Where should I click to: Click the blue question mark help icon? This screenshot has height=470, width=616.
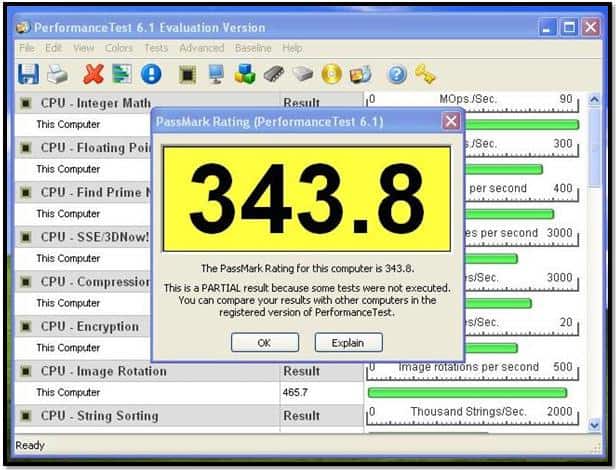397,73
